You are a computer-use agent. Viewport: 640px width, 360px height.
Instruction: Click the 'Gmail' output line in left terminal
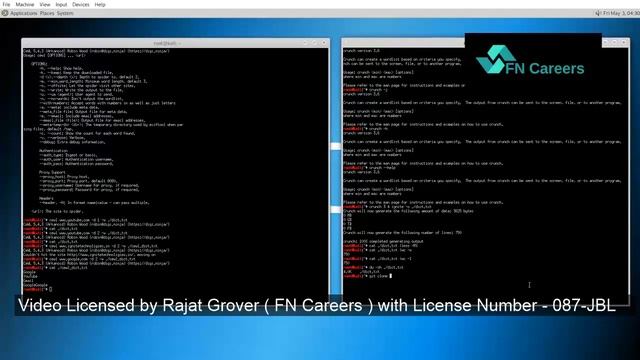29,281
